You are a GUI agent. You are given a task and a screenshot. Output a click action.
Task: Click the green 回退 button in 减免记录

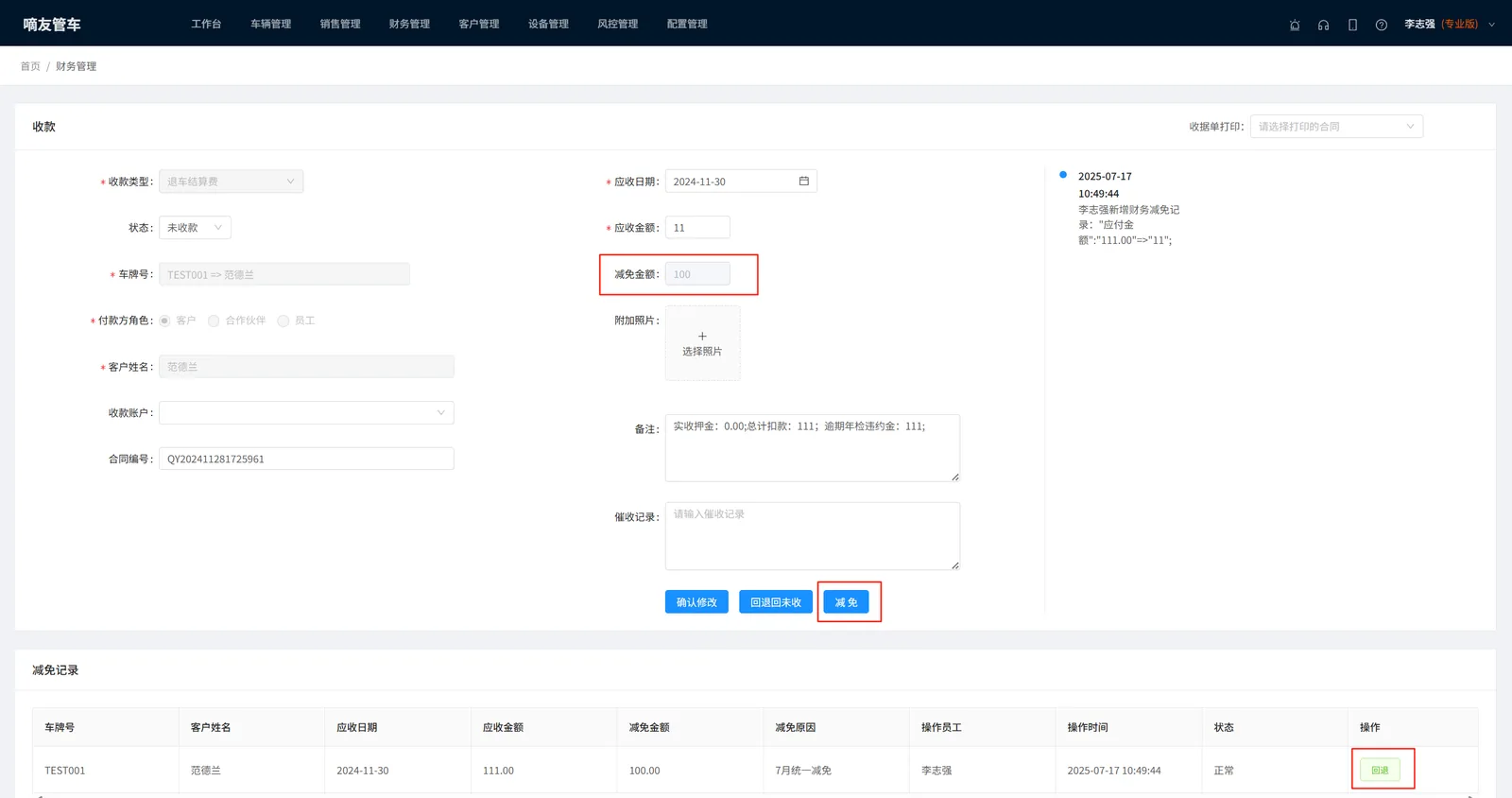point(1380,770)
